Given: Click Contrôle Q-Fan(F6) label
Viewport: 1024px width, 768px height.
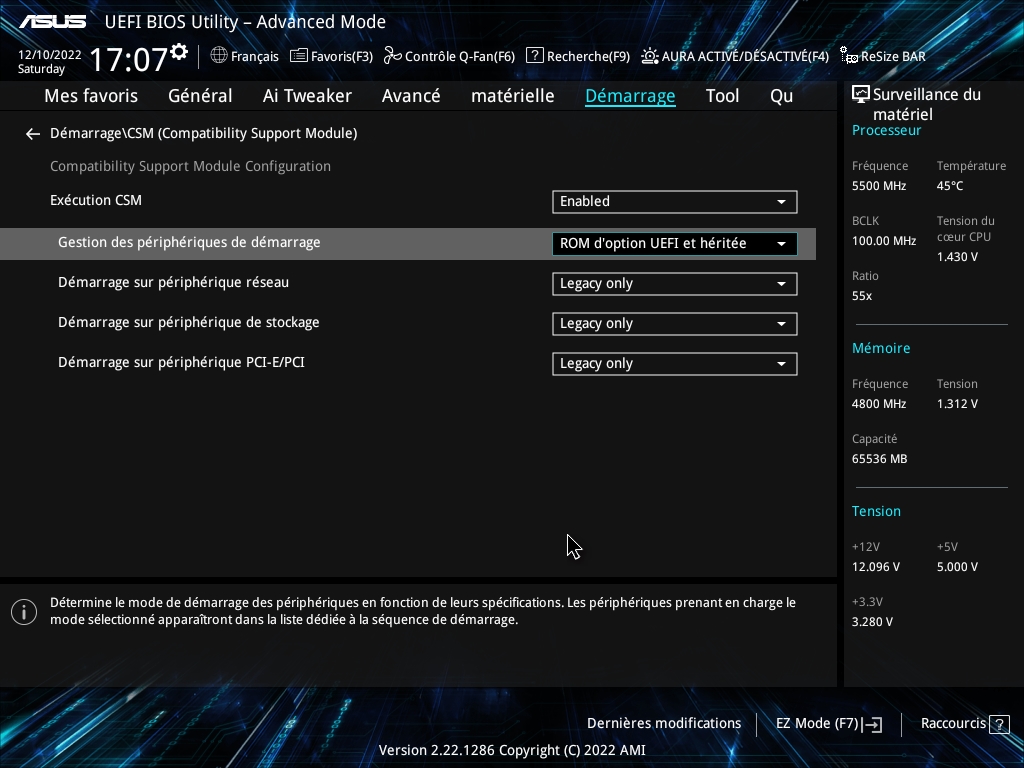Looking at the screenshot, I should [460, 57].
